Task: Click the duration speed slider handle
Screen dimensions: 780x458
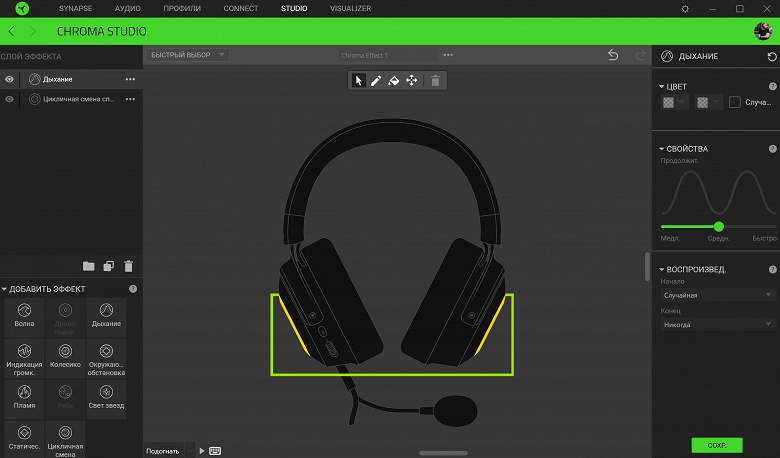Action: point(719,227)
